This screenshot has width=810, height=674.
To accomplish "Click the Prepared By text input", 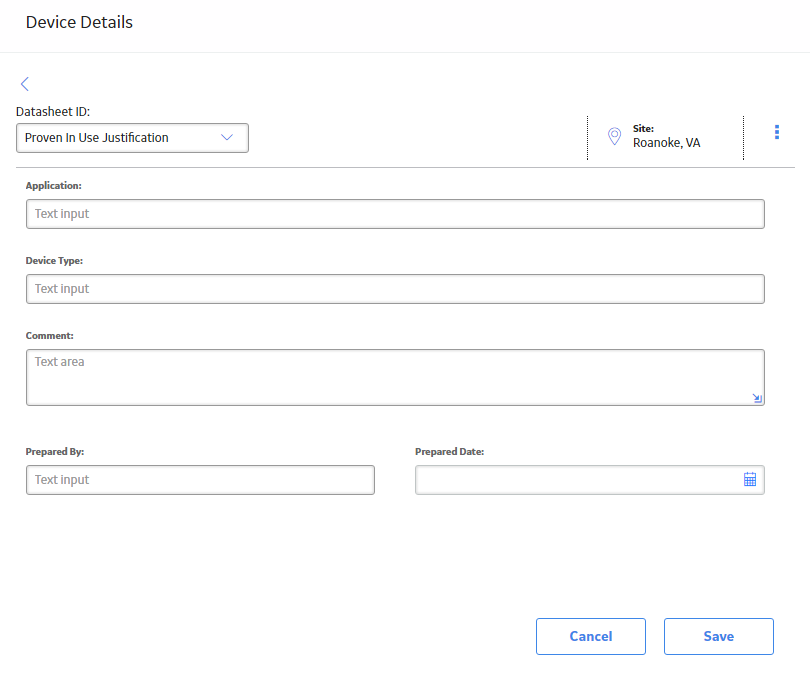I will [200, 480].
